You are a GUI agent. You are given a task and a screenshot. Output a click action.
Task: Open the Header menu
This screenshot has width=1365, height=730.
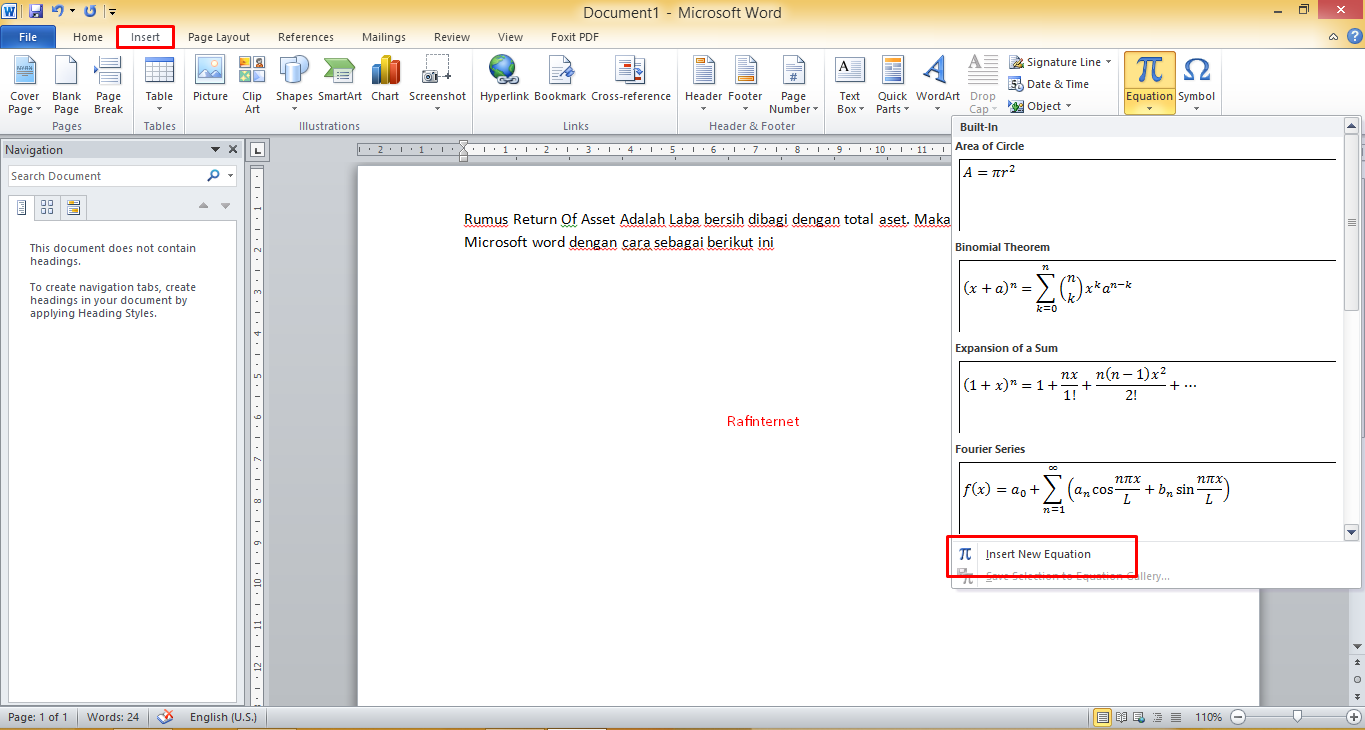(703, 85)
